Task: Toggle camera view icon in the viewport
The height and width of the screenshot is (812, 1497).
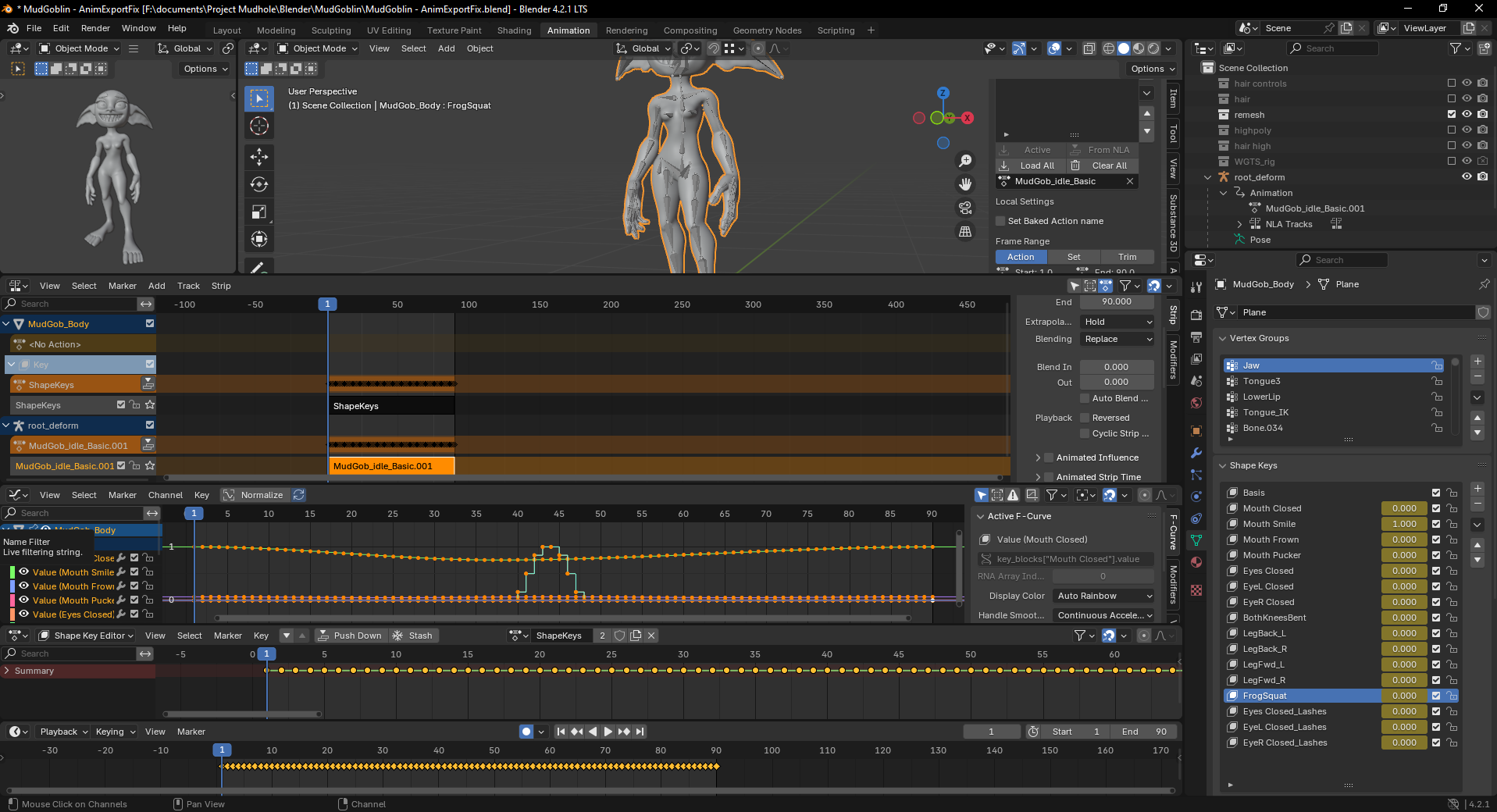Action: pyautogui.click(x=966, y=208)
